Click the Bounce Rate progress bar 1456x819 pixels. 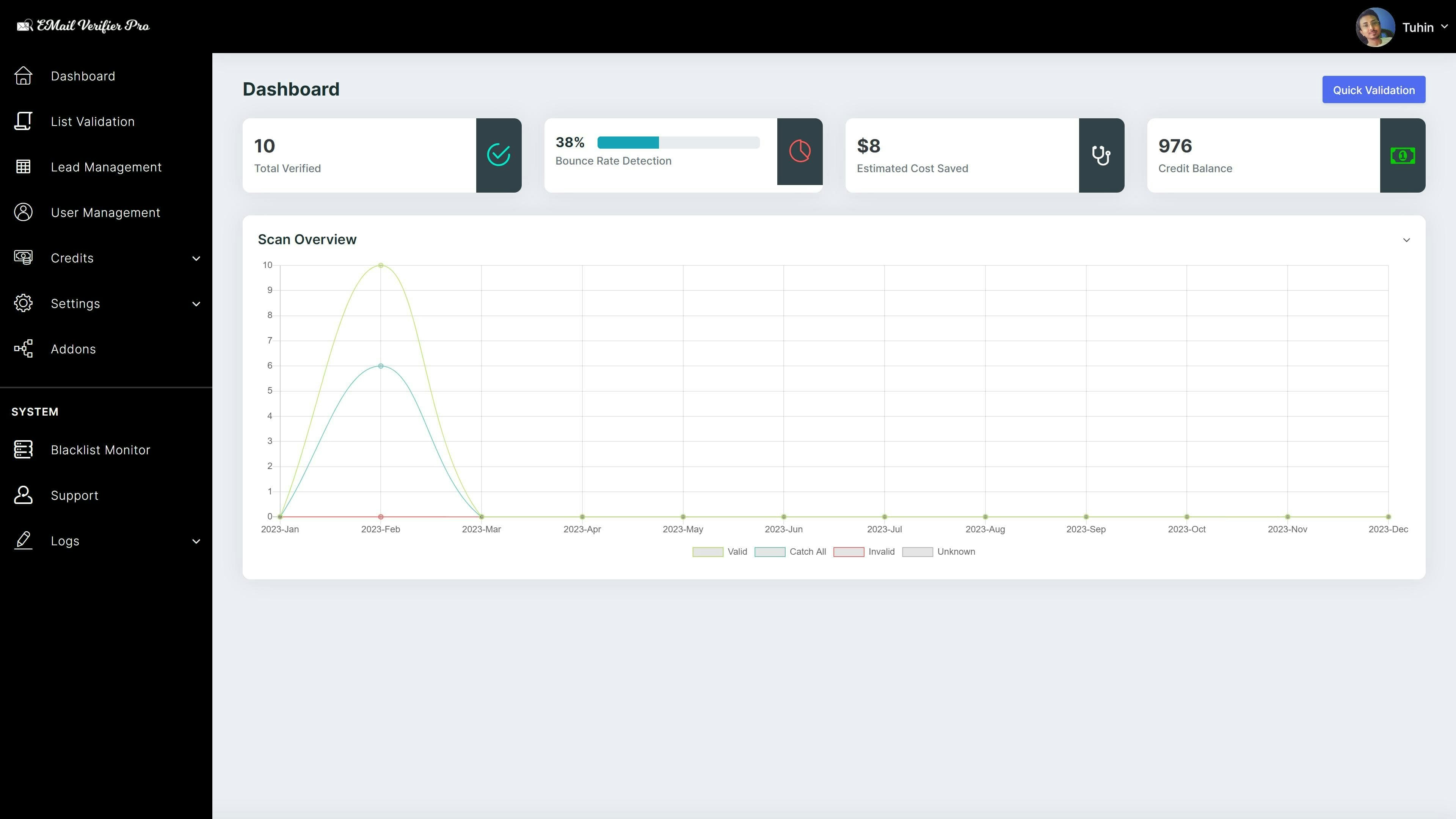coord(678,143)
